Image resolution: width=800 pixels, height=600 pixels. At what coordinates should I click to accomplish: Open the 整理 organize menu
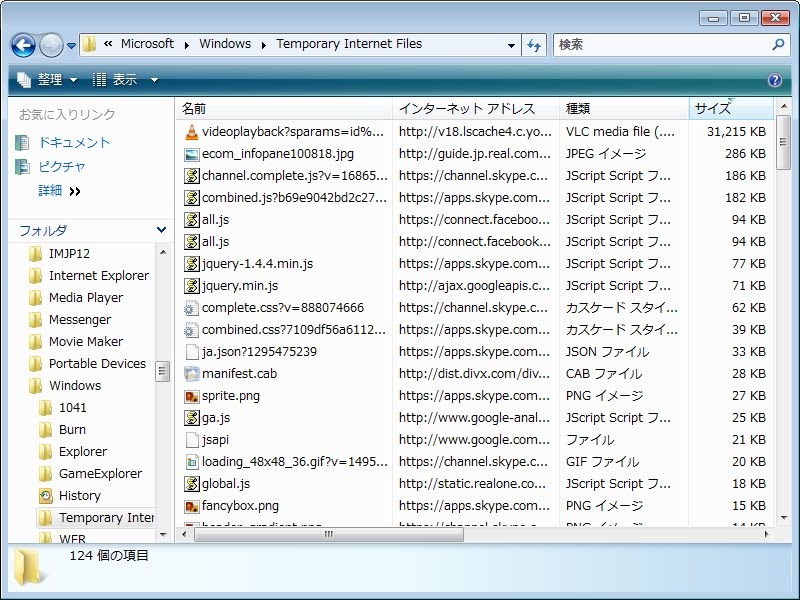click(x=47, y=80)
